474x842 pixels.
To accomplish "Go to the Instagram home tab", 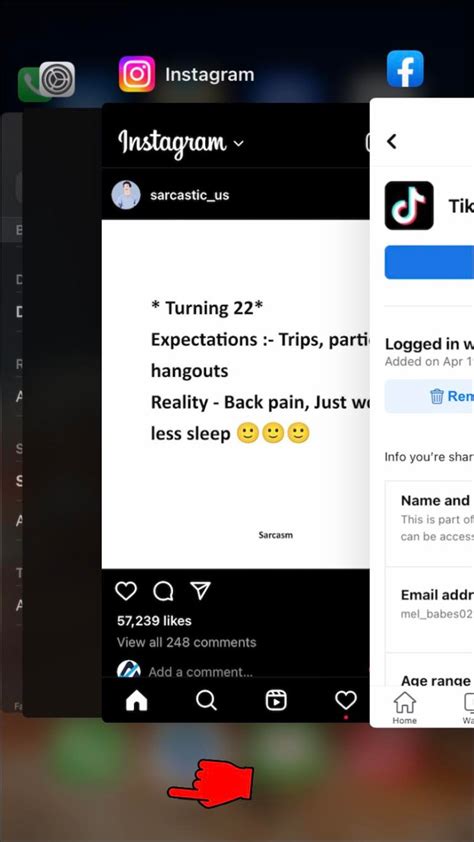I will [136, 700].
